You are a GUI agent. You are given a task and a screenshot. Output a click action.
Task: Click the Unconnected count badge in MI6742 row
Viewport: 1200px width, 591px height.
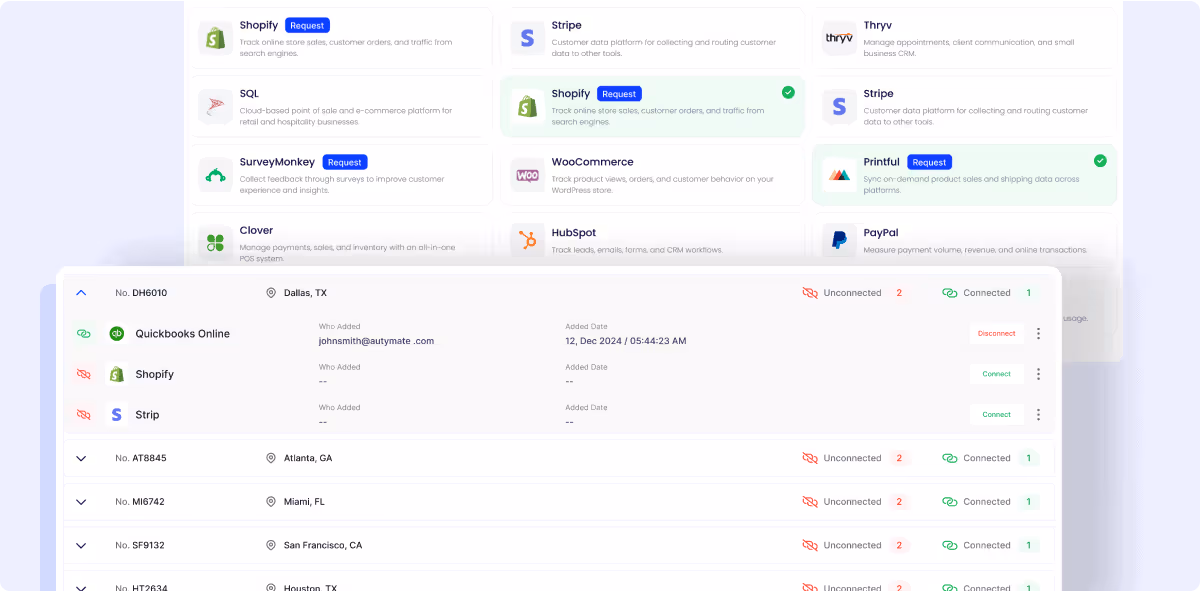click(x=899, y=502)
